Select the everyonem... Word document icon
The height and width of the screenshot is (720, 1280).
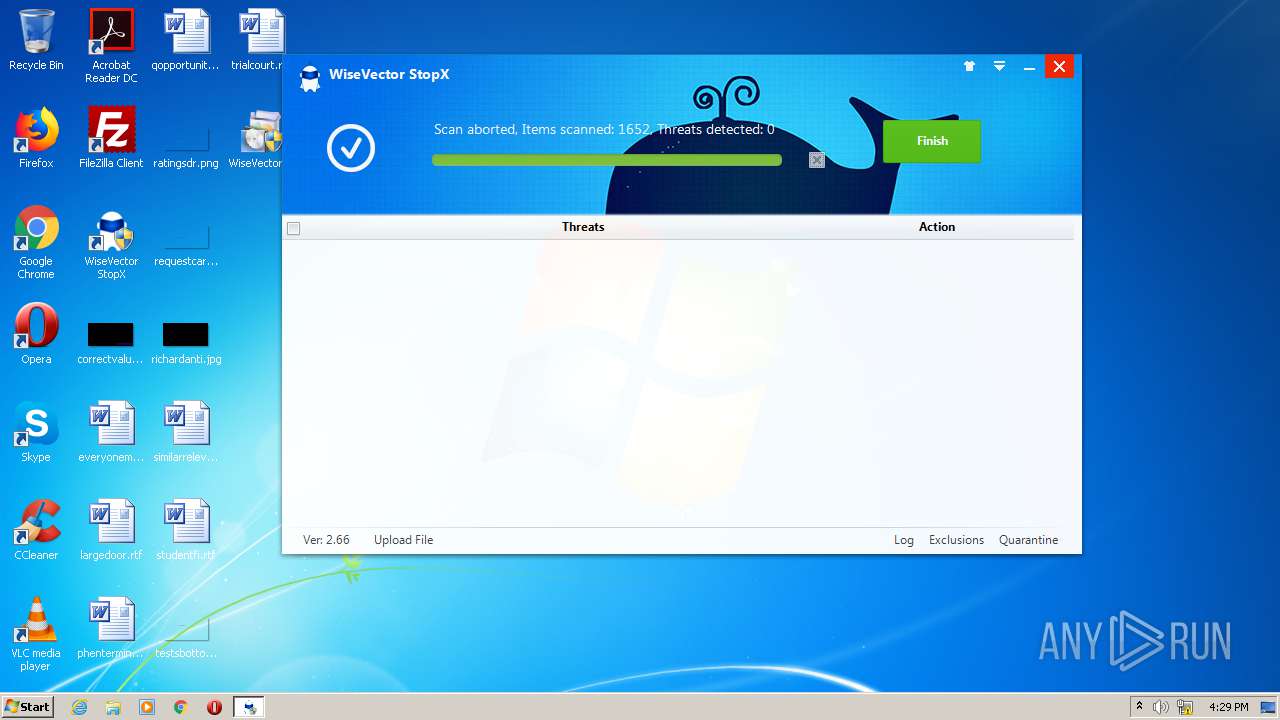pos(111,432)
